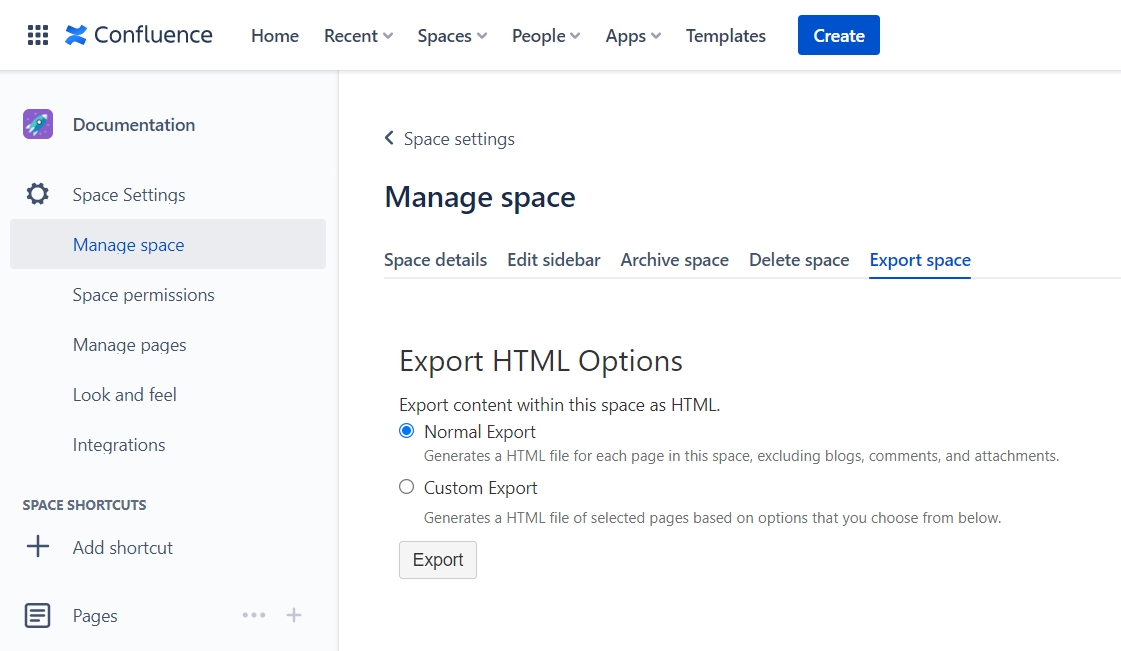
Task: Click the blue Create button
Action: pos(838,34)
